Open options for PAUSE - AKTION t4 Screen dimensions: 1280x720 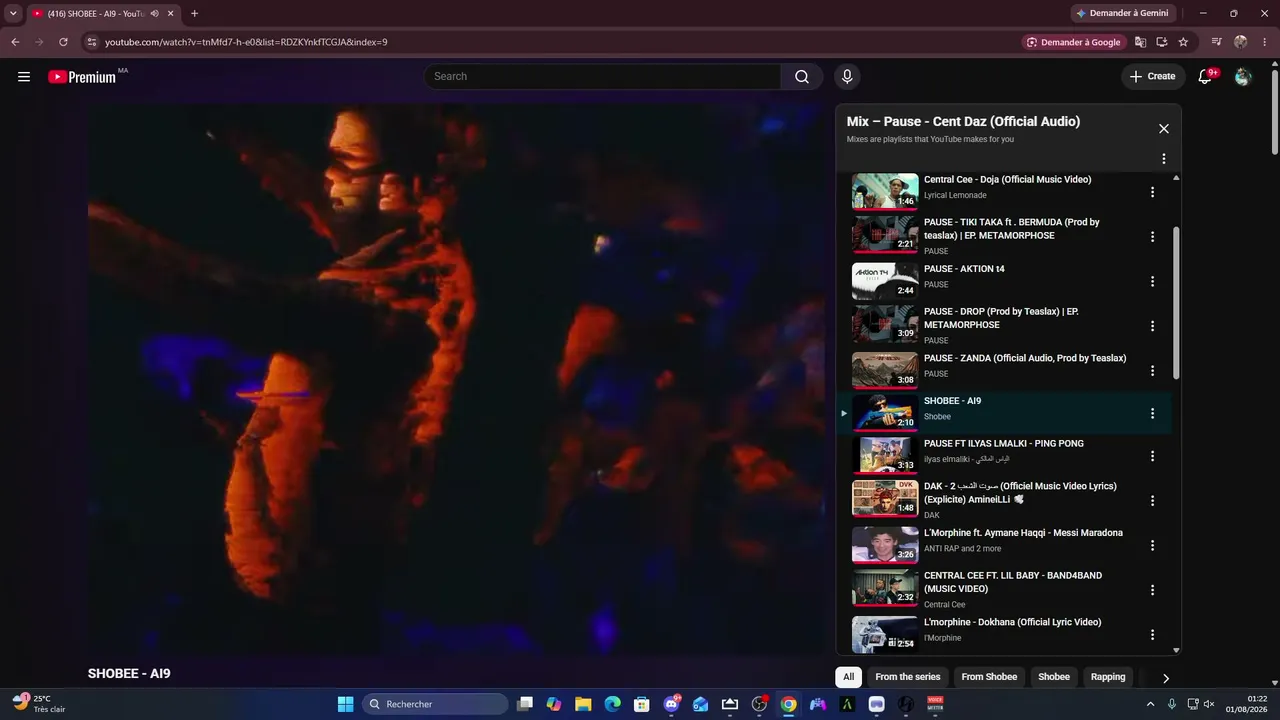coord(1152,282)
